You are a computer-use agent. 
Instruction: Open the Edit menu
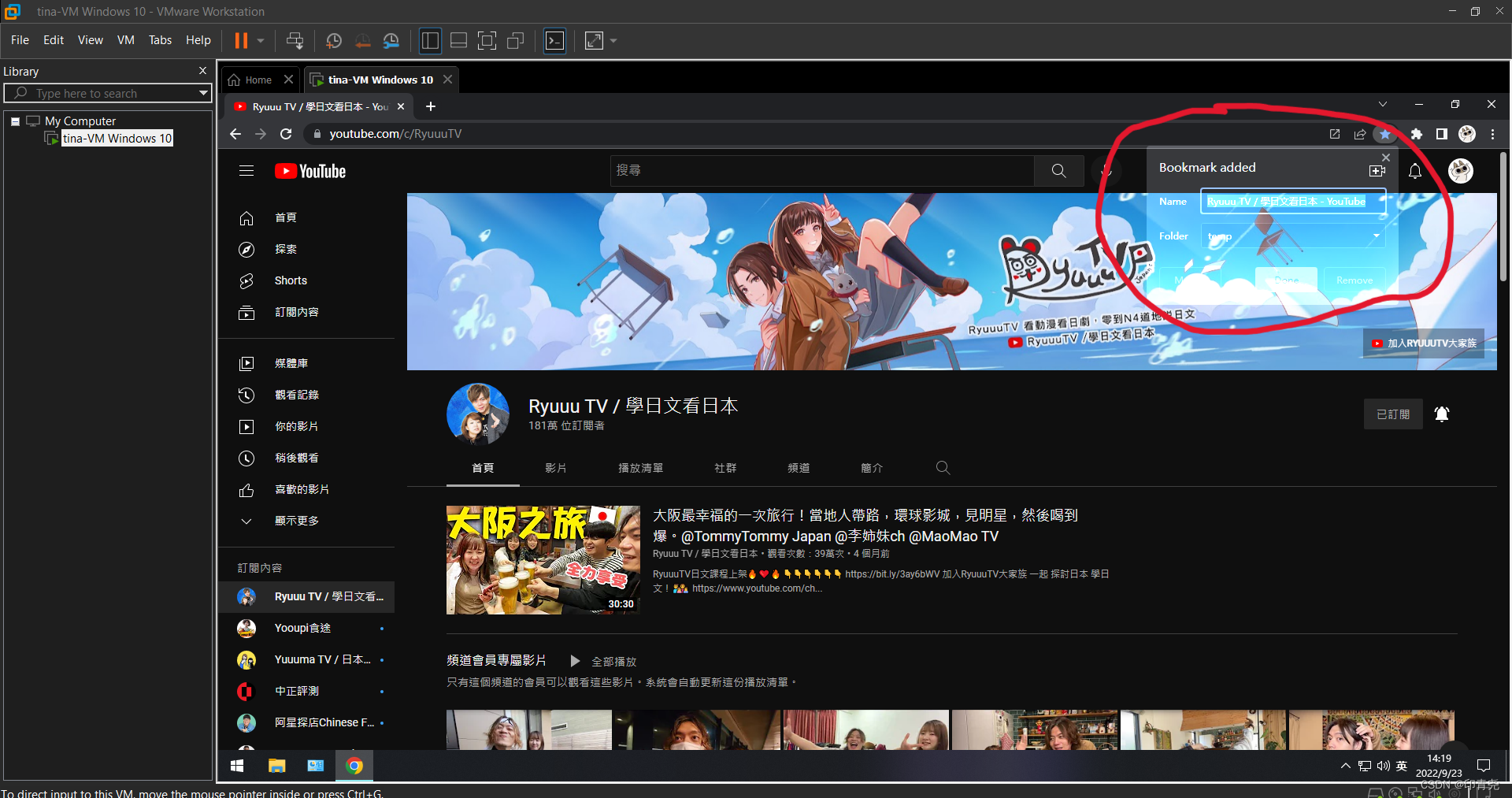54,40
